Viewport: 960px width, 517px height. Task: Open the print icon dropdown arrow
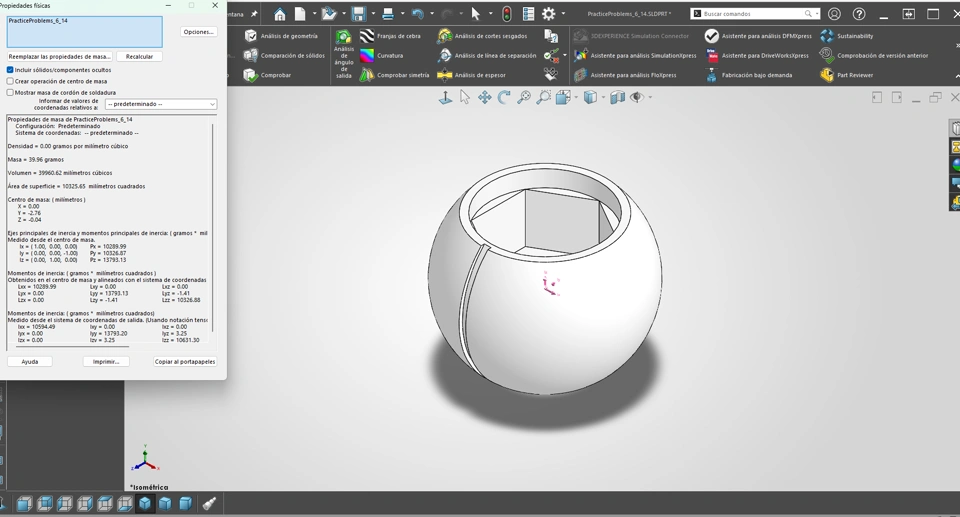click(x=401, y=14)
